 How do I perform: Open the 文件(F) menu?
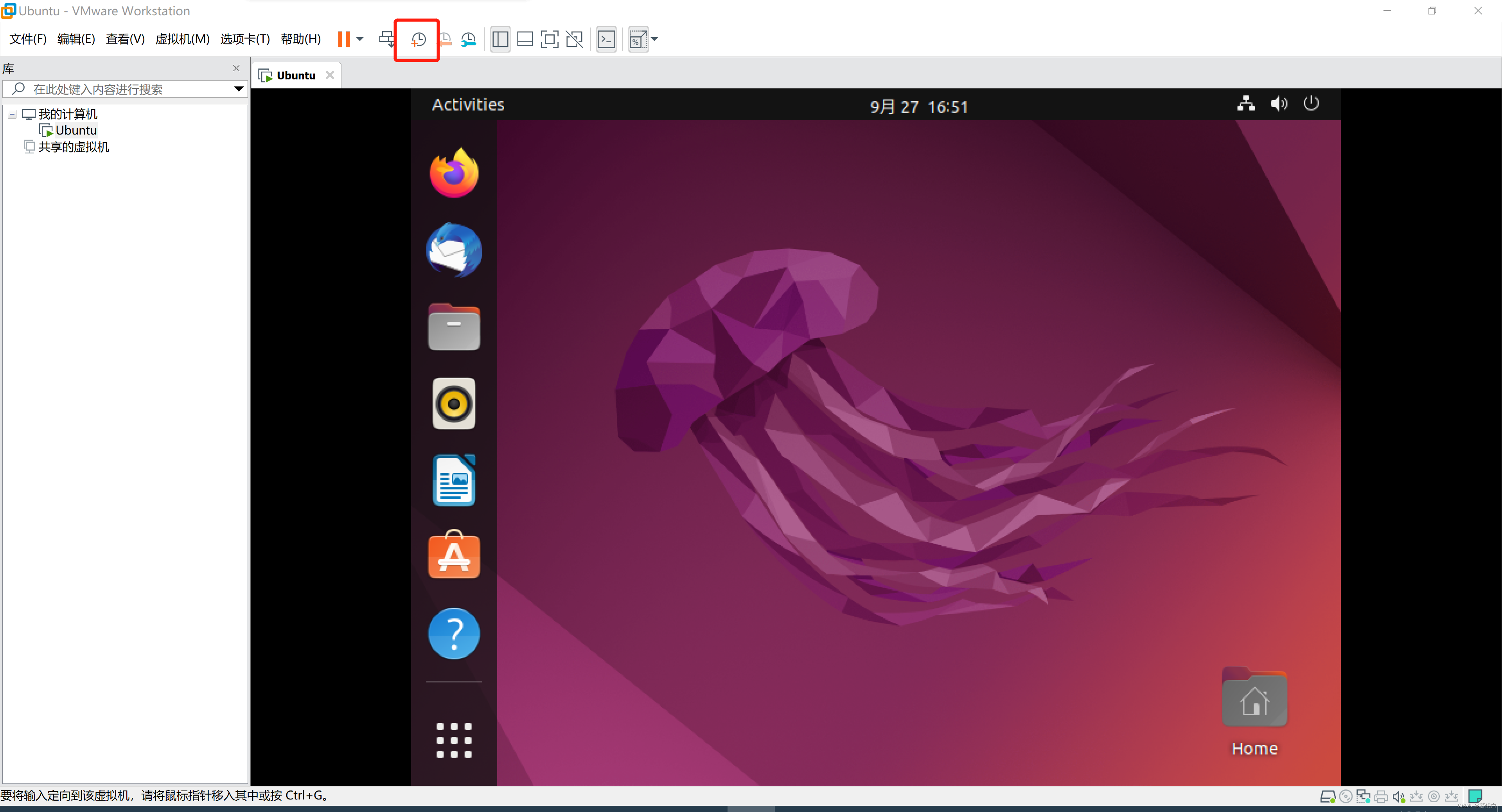coord(27,39)
